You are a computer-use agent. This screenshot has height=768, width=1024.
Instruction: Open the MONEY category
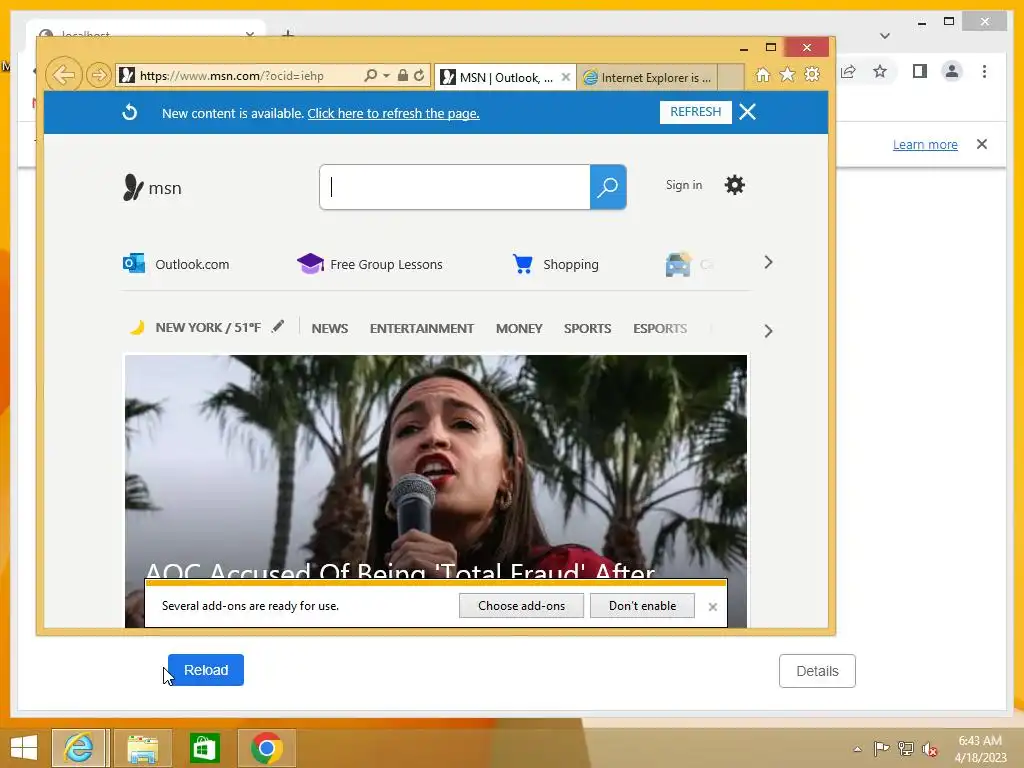pyautogui.click(x=519, y=328)
